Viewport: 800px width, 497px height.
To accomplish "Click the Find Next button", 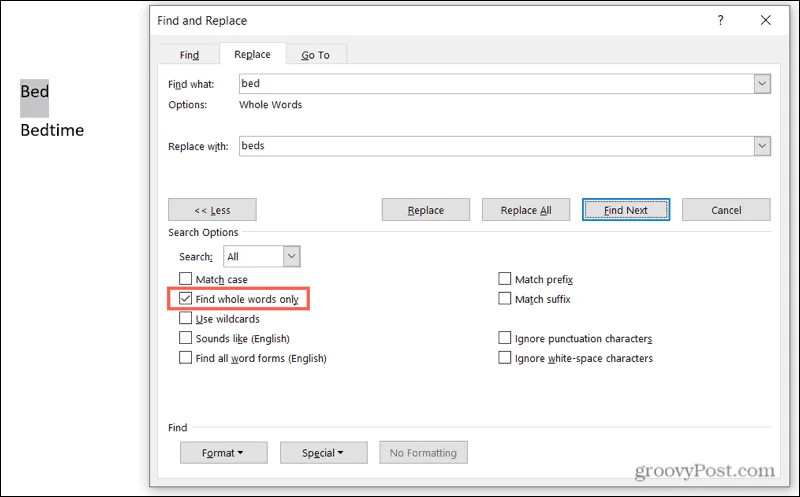I will [x=626, y=210].
